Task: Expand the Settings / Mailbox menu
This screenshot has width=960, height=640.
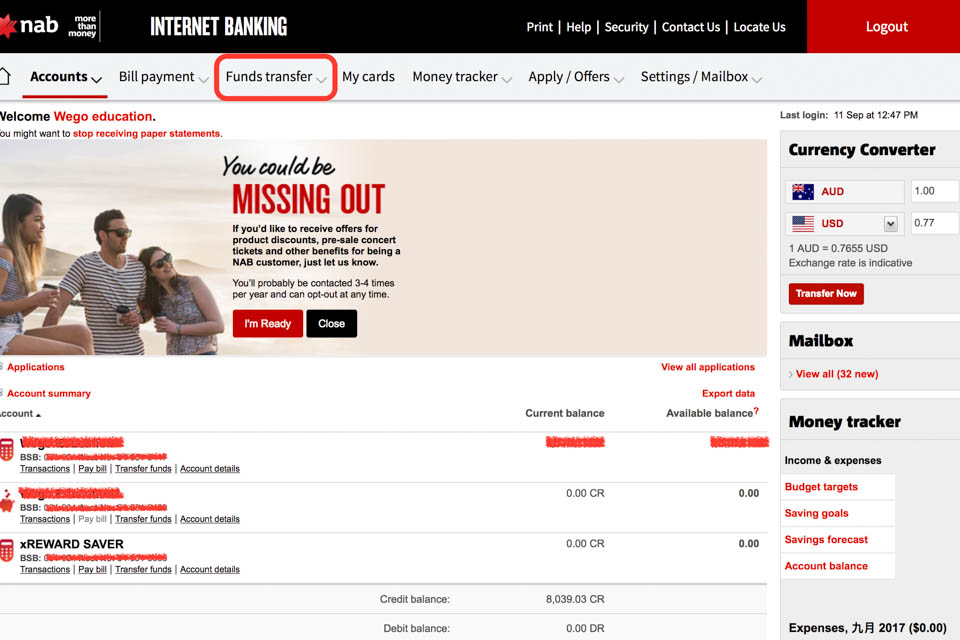Action: 701,77
